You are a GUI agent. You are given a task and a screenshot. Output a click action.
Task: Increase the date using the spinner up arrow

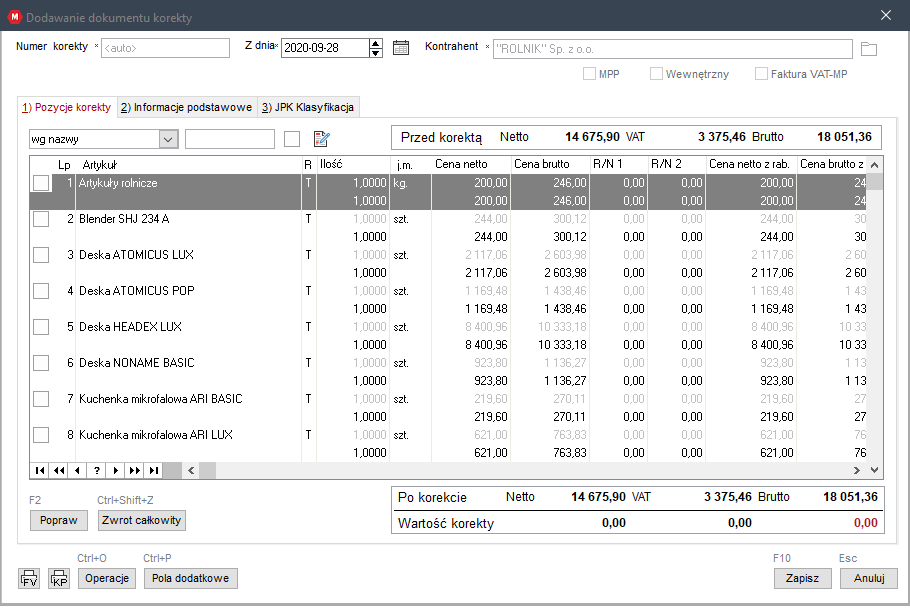pyautogui.click(x=376, y=43)
